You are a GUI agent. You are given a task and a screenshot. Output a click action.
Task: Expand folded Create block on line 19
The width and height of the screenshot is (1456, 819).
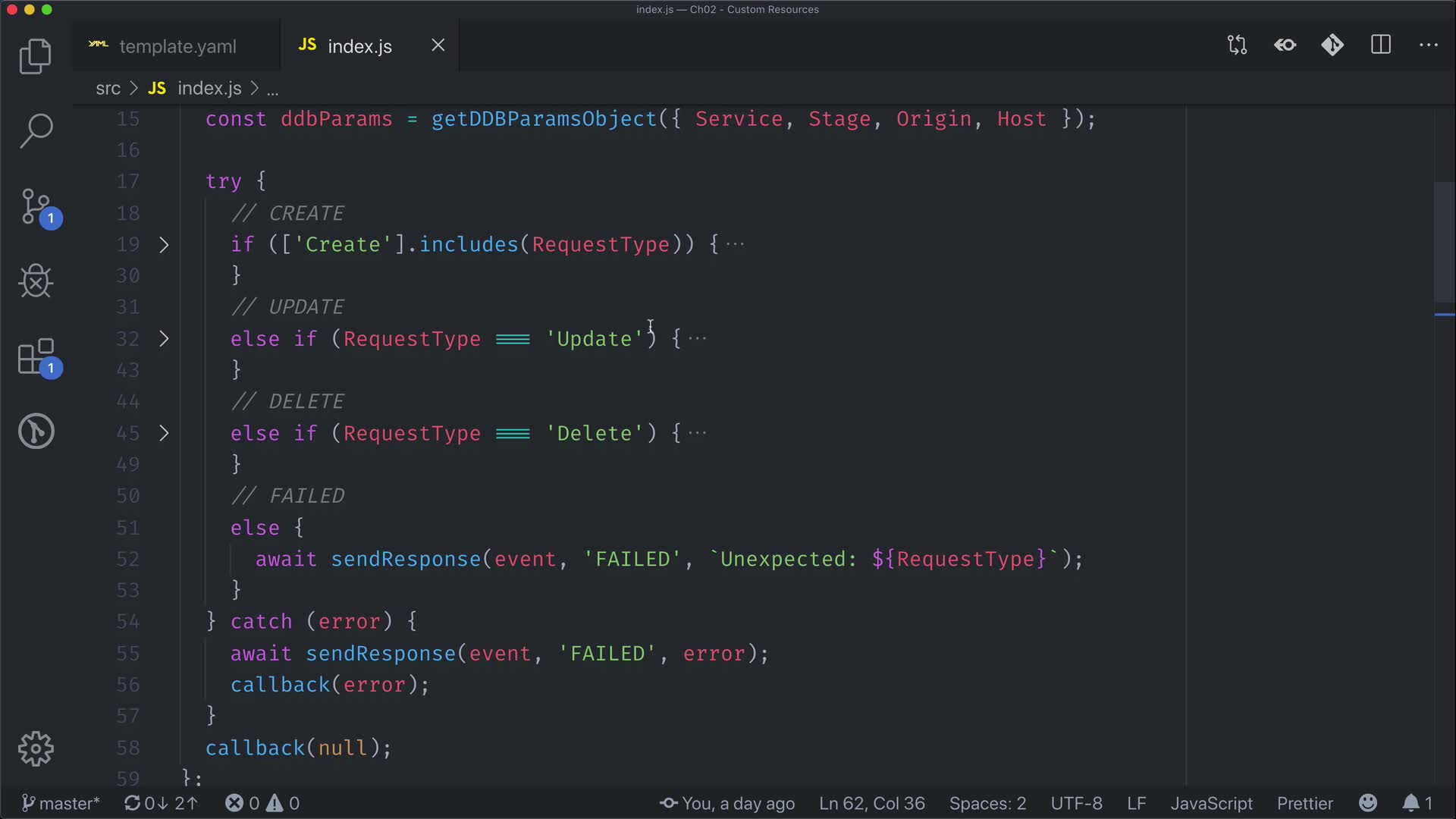pos(164,245)
